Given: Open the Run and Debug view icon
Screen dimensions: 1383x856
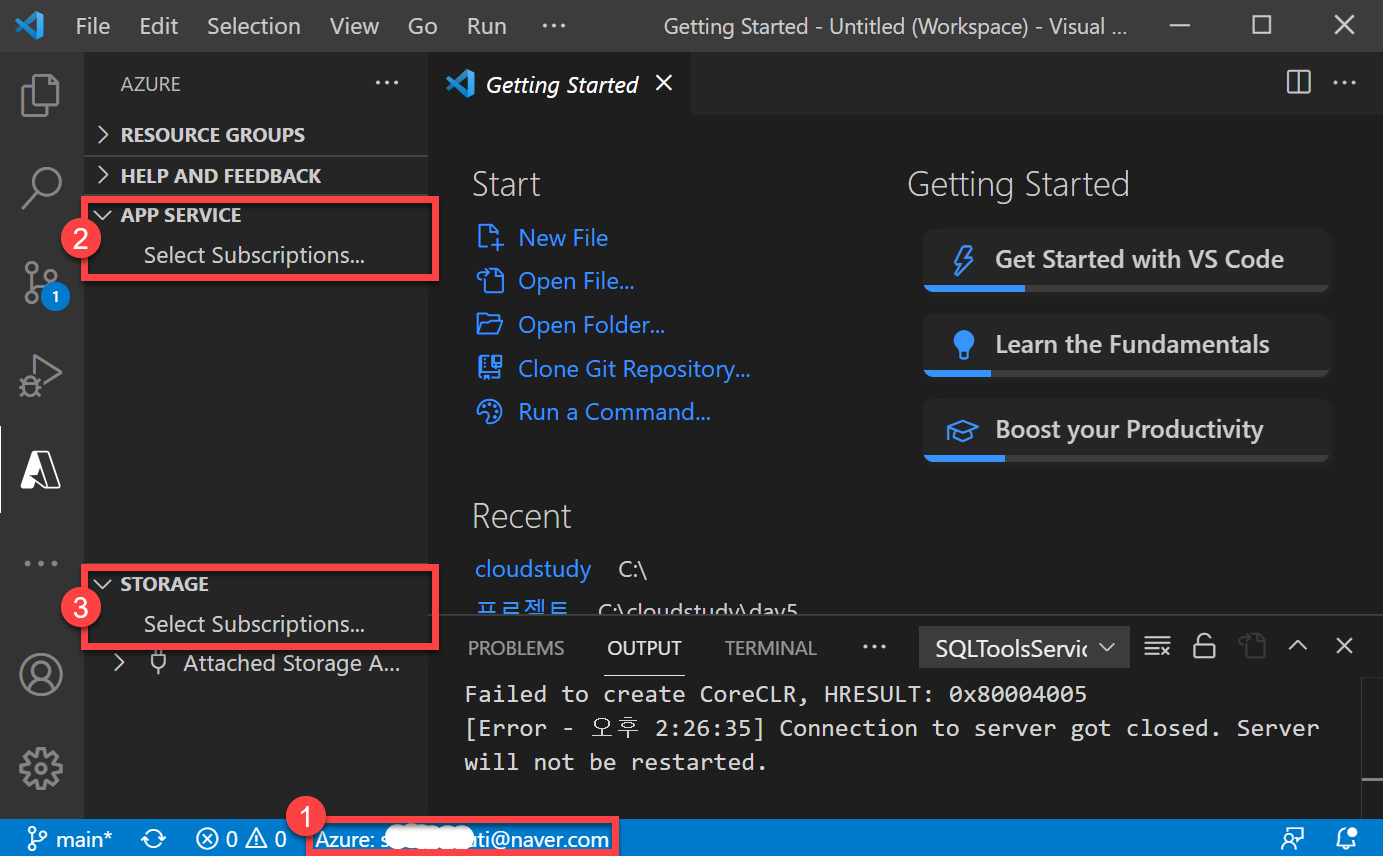Looking at the screenshot, I should [41, 376].
